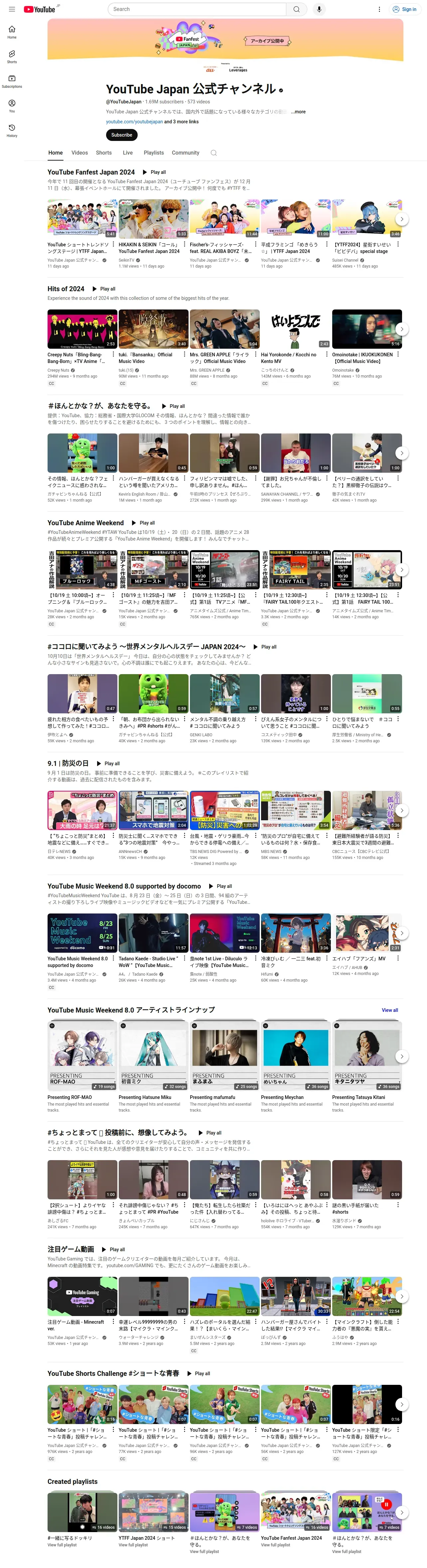Search within channel using tab magnifier
The image size is (427, 1568).
(214, 153)
